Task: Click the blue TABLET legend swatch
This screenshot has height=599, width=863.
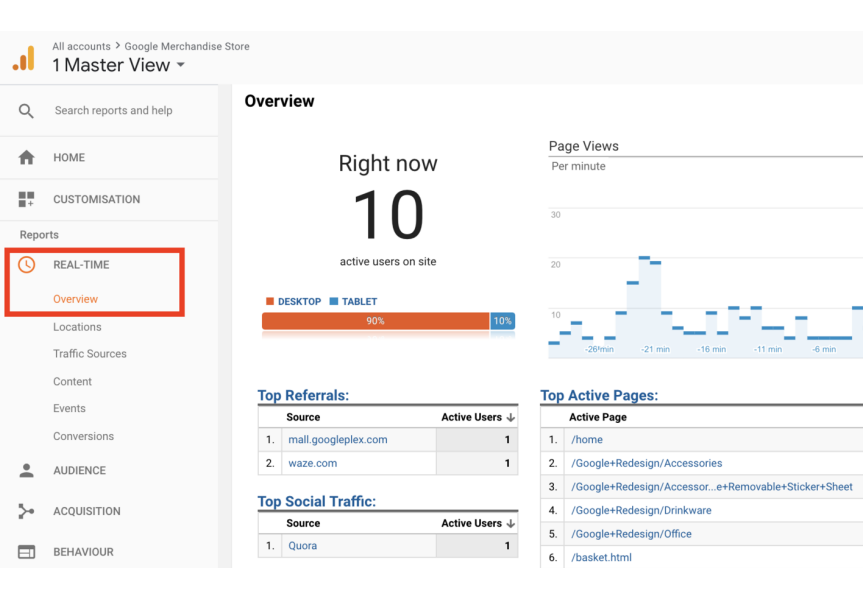Action: pyautogui.click(x=334, y=301)
